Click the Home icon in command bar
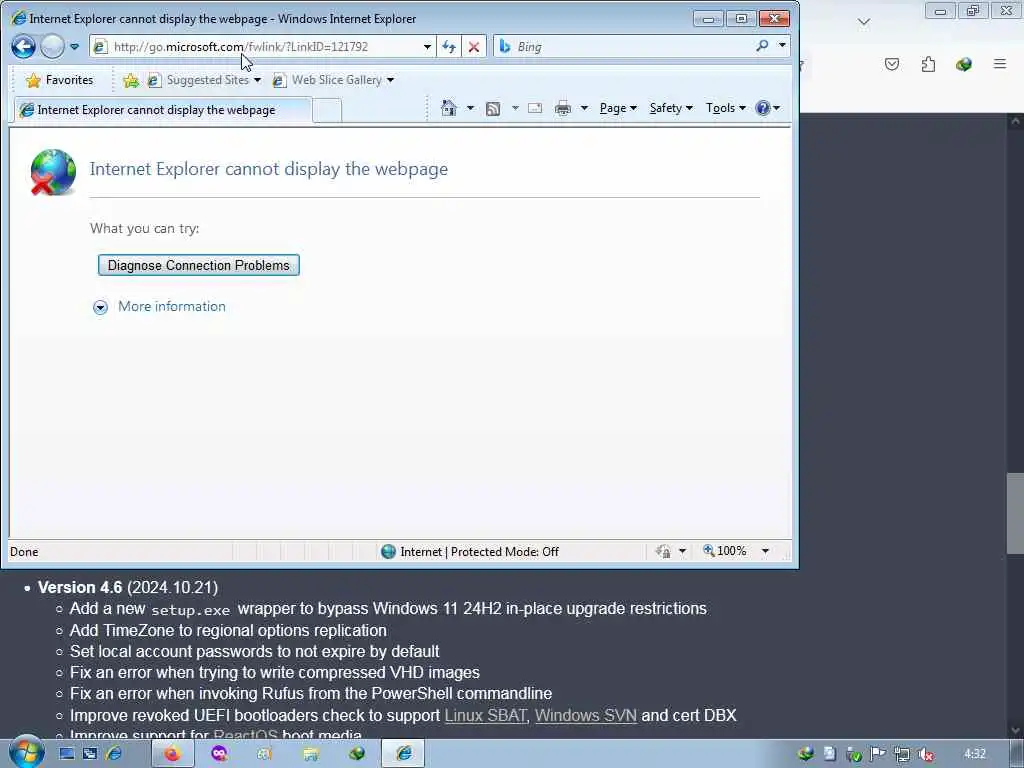 pyautogui.click(x=449, y=108)
